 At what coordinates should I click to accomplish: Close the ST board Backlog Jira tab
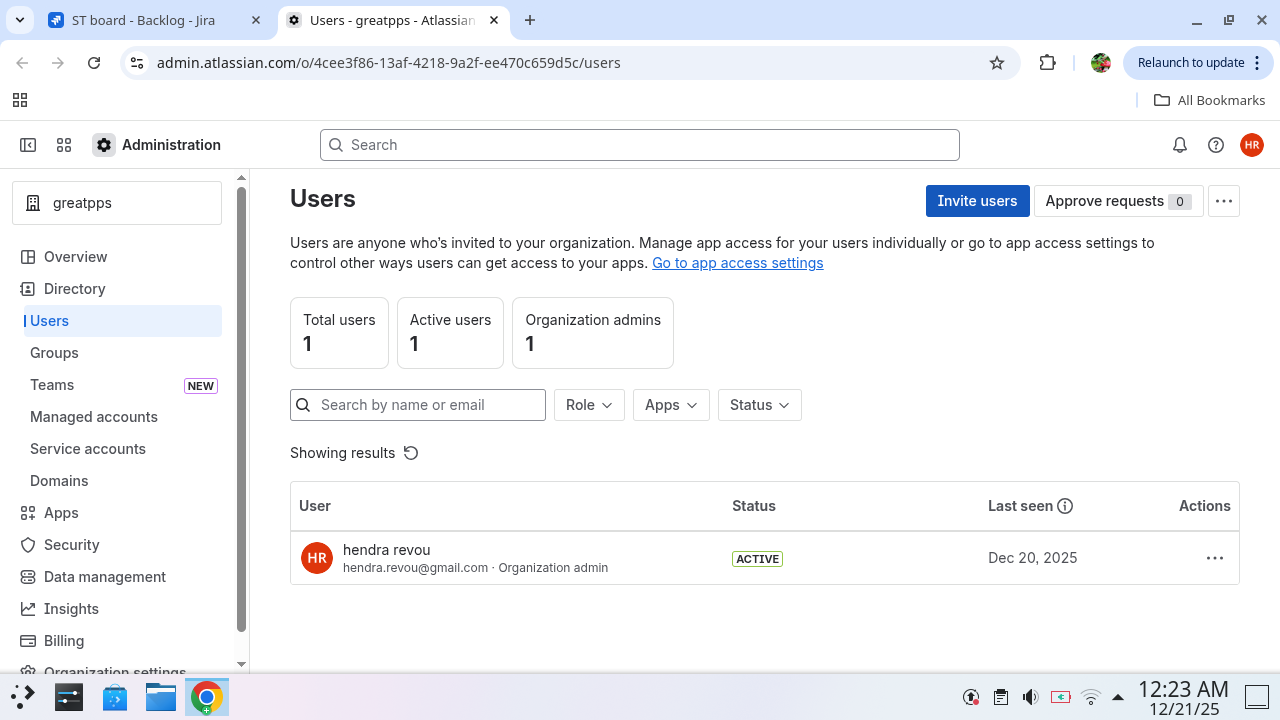point(256,20)
